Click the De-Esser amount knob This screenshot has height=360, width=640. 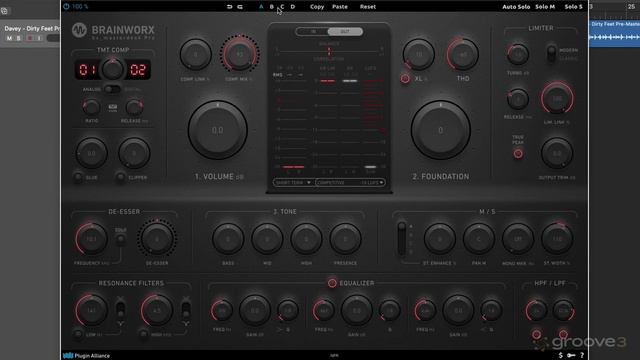[157, 239]
